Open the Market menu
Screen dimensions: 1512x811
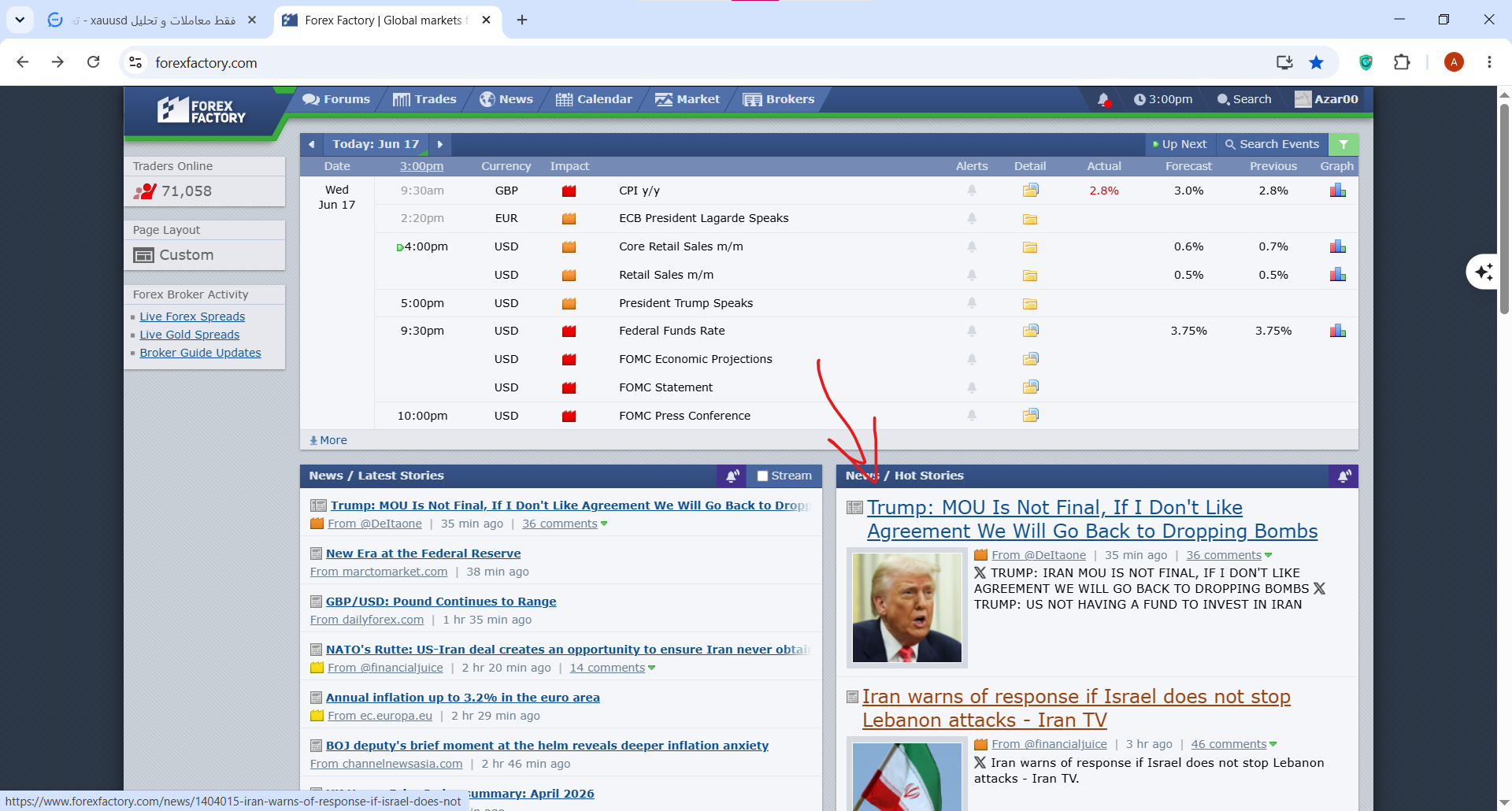pos(687,99)
